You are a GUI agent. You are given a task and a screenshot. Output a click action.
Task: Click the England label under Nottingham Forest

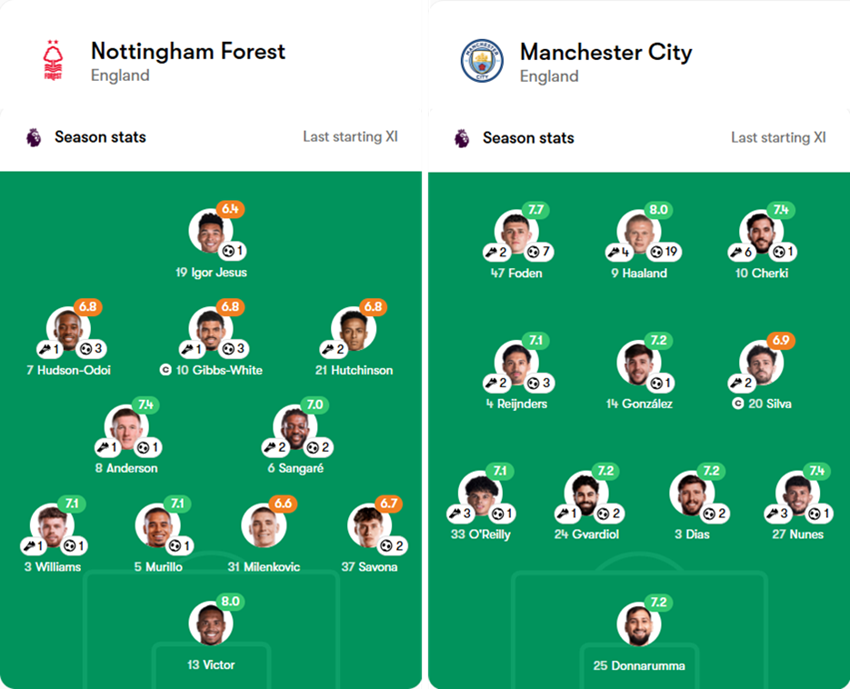pyautogui.click(x=118, y=75)
